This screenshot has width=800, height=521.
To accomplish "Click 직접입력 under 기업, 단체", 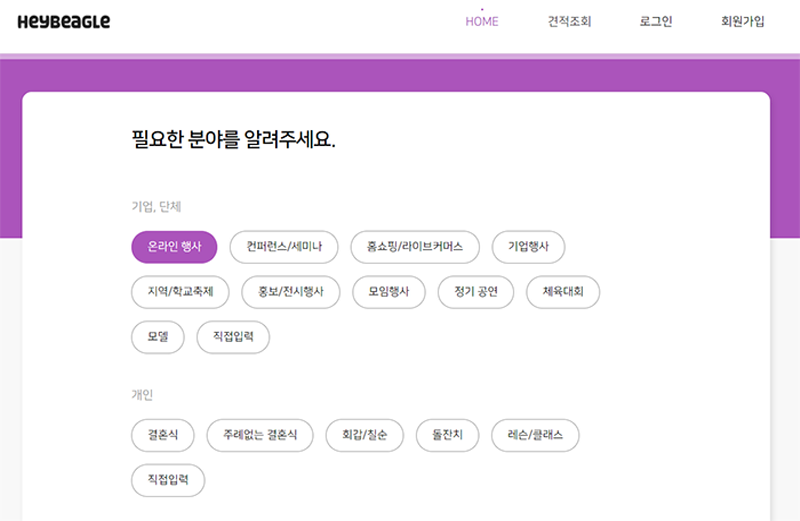I will [x=233, y=337].
